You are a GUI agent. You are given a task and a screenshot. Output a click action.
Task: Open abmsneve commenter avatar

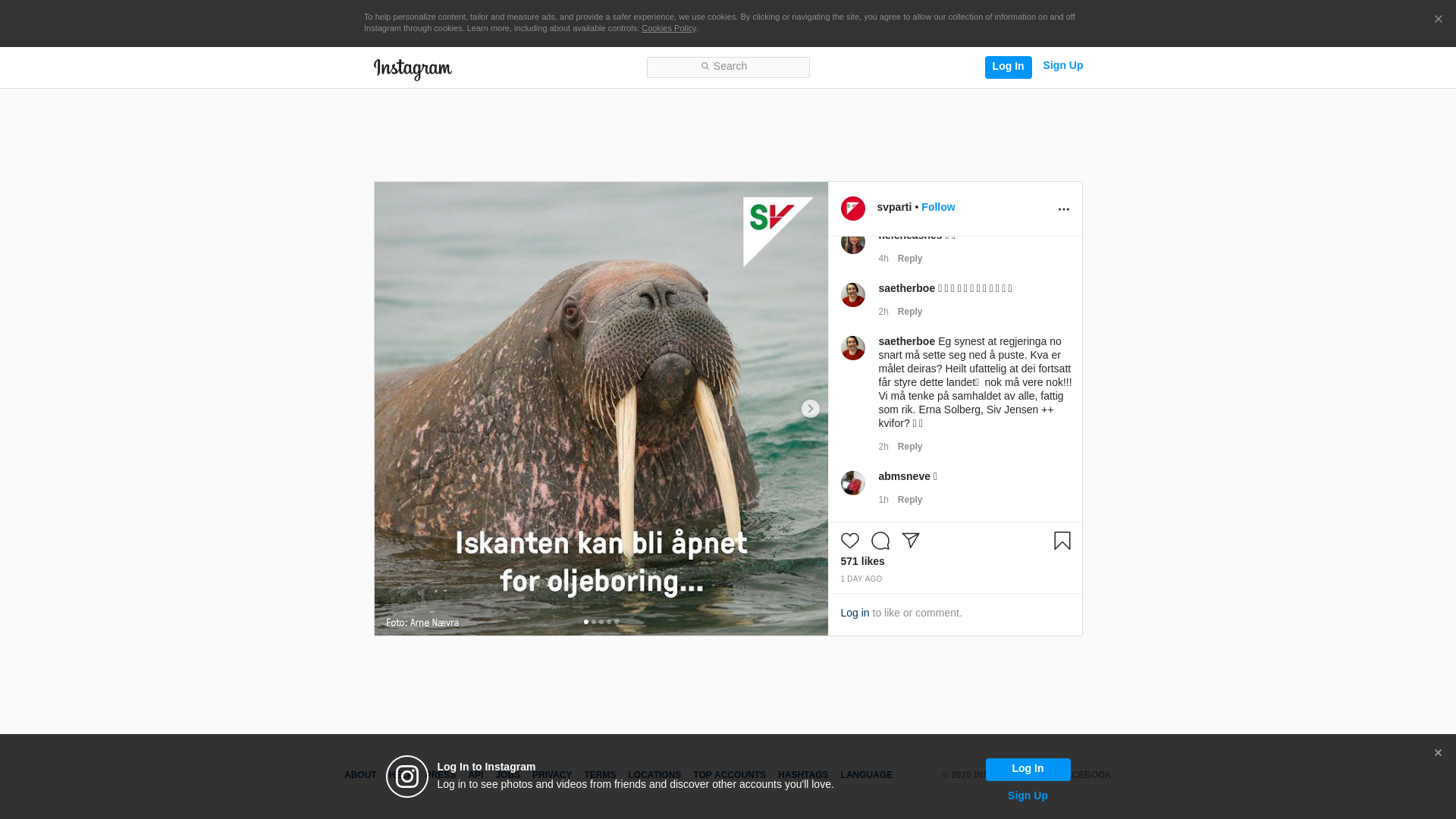[853, 483]
